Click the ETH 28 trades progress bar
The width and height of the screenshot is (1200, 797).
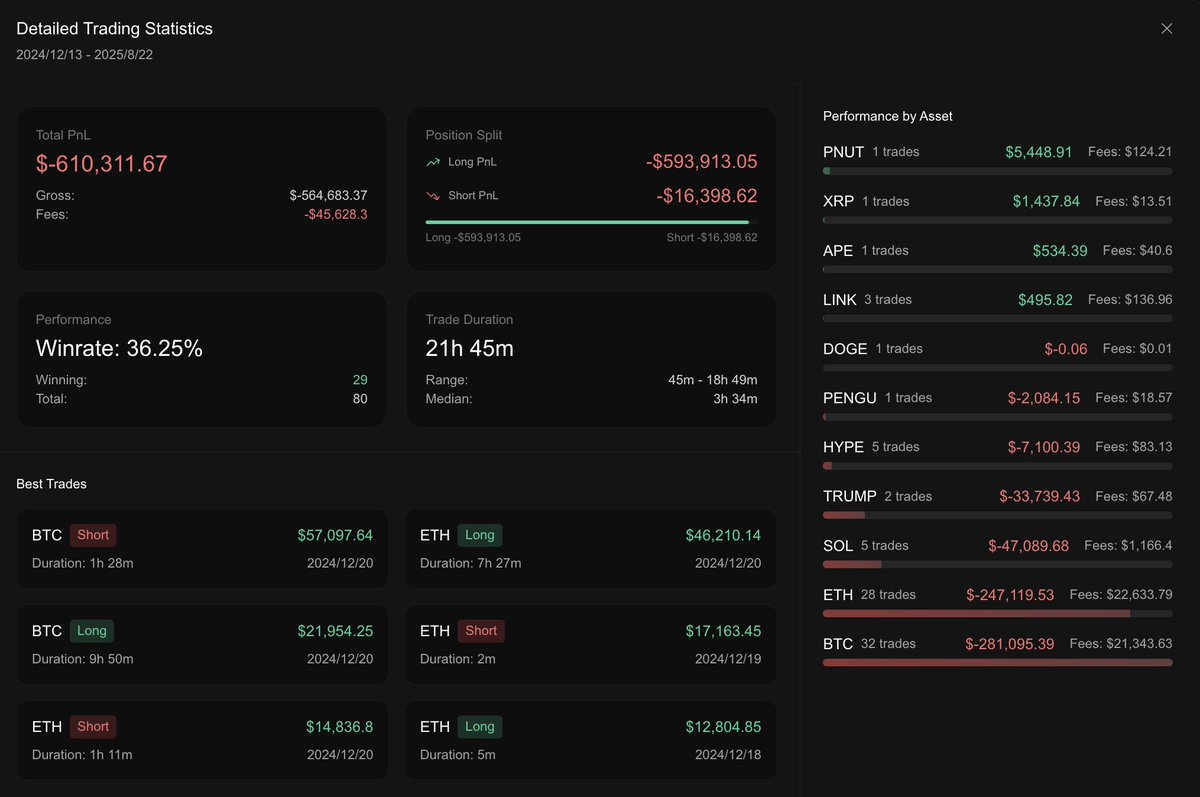(997, 613)
